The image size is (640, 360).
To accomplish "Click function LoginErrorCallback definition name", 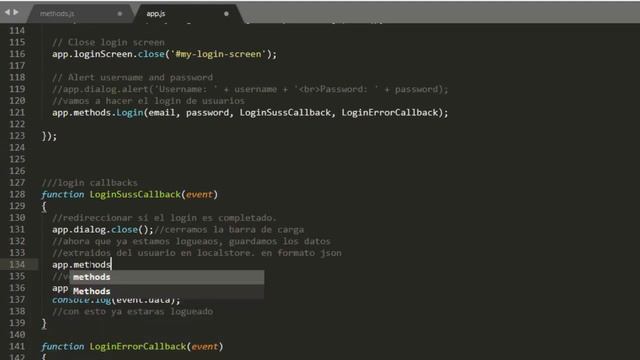I will coord(138,347).
